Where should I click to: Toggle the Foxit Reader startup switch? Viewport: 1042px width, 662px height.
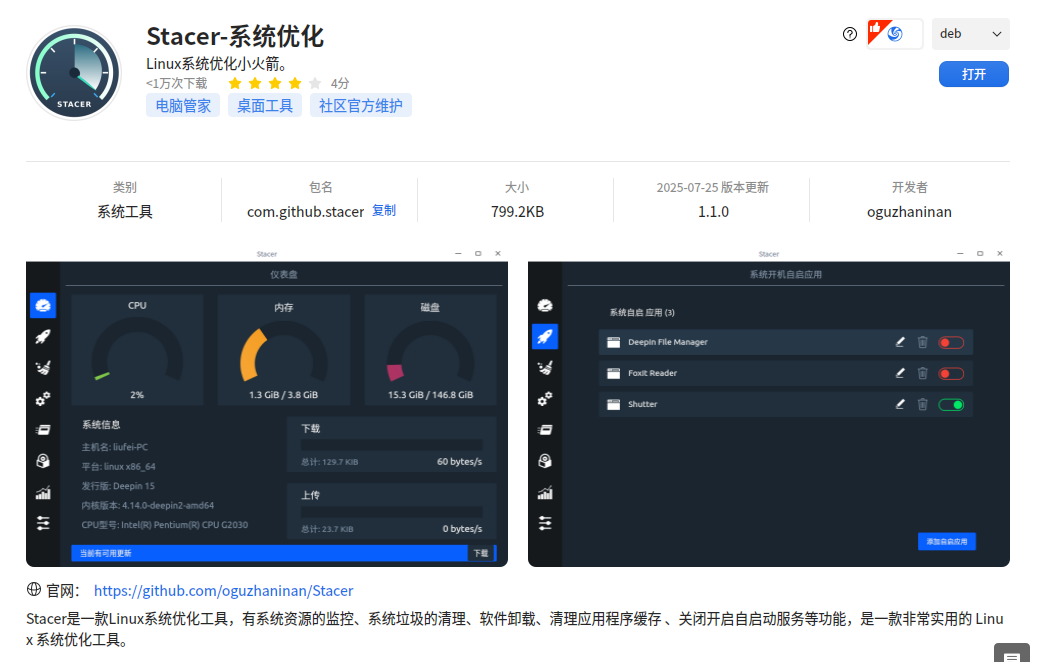tap(951, 374)
